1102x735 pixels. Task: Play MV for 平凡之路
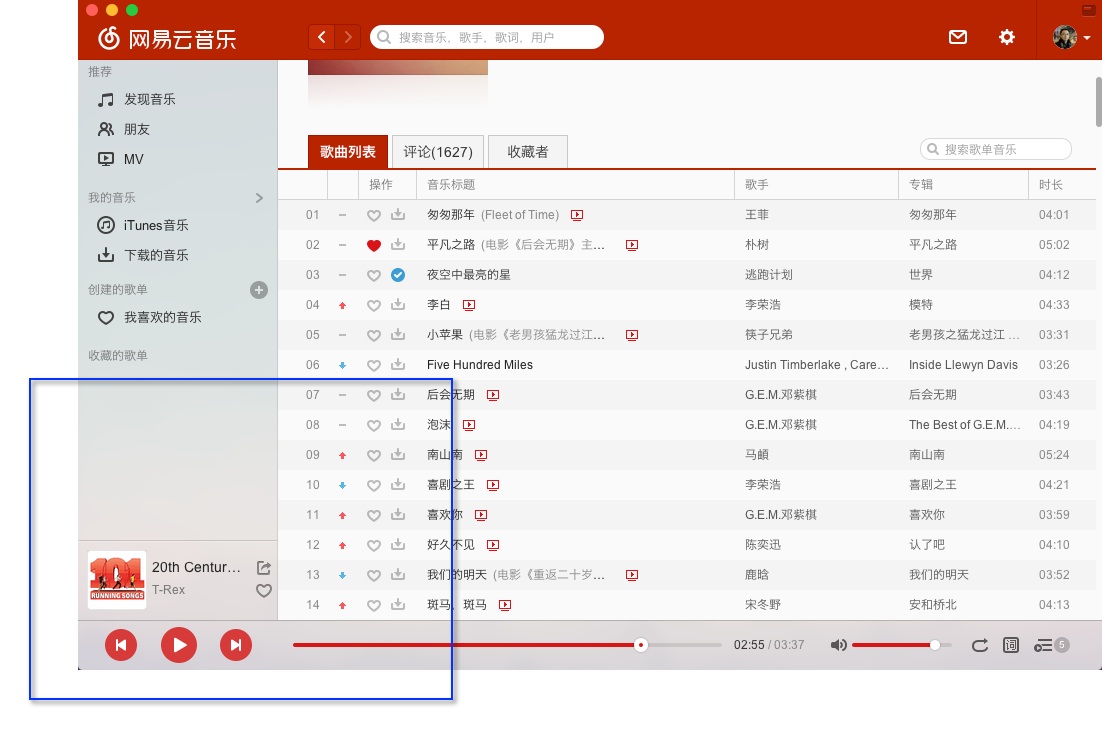632,245
